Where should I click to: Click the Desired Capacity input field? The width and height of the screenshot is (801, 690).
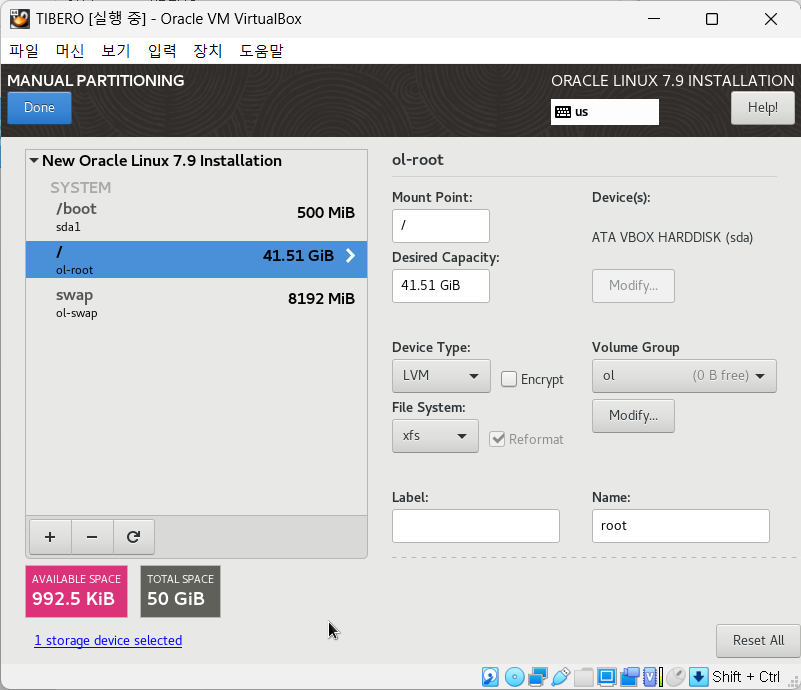(441, 286)
